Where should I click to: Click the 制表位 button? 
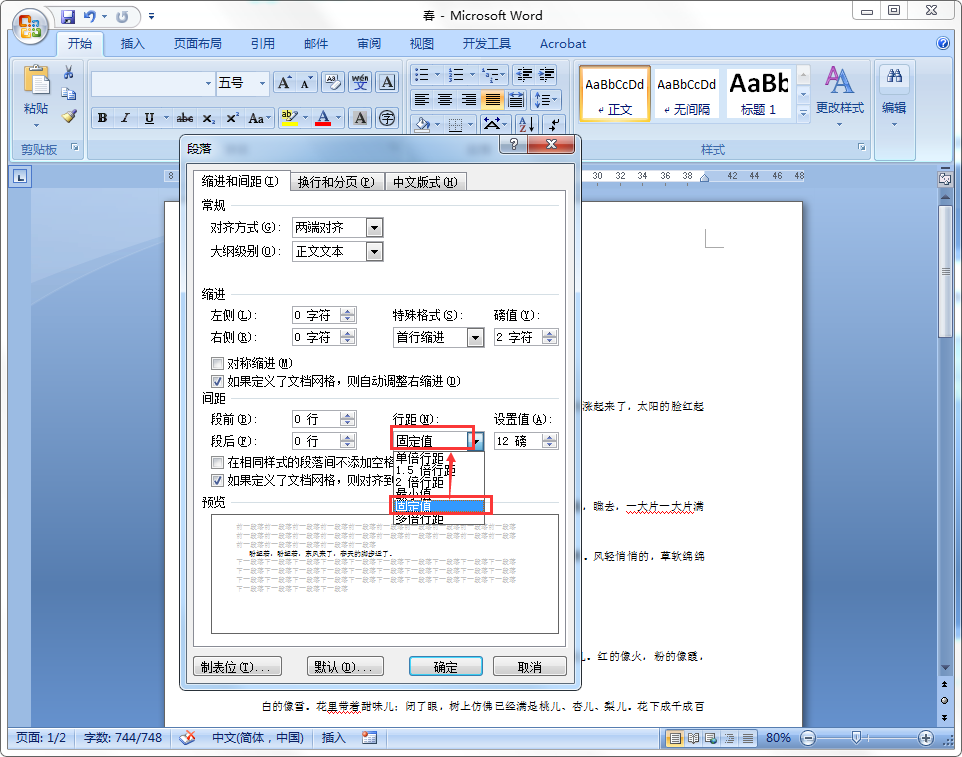[237, 667]
